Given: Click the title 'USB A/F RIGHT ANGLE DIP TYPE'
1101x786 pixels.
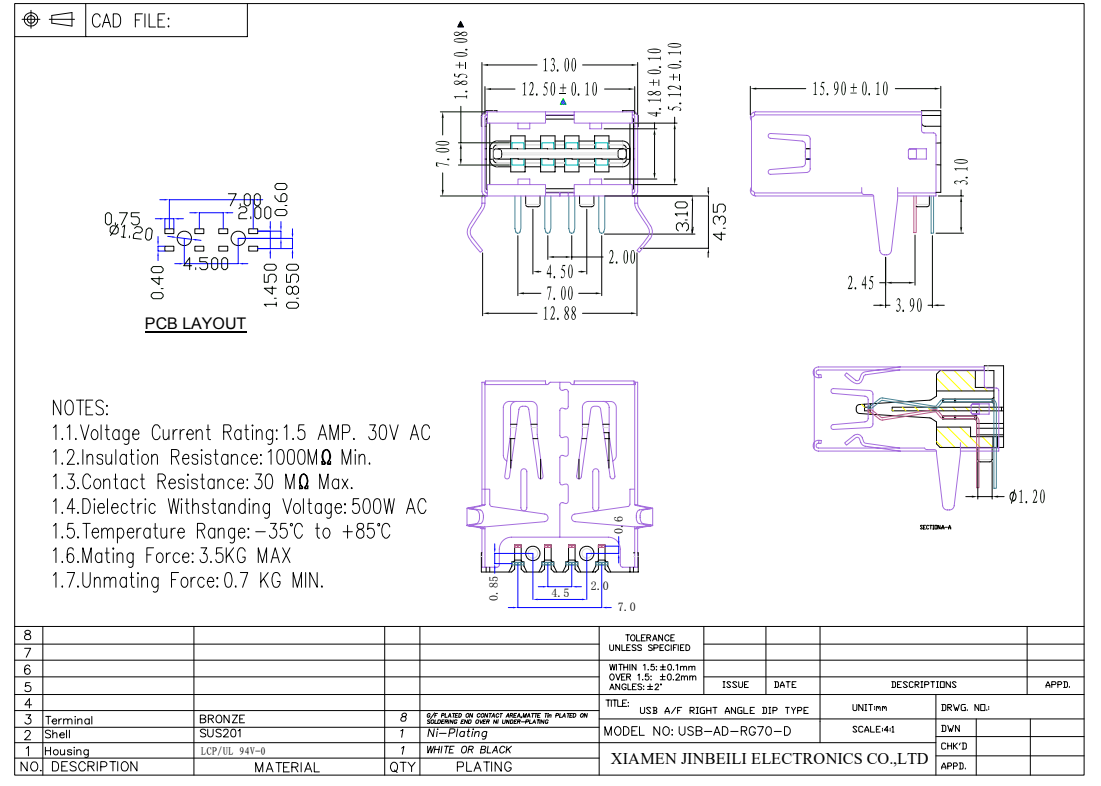Looking at the screenshot, I should click(x=724, y=711).
